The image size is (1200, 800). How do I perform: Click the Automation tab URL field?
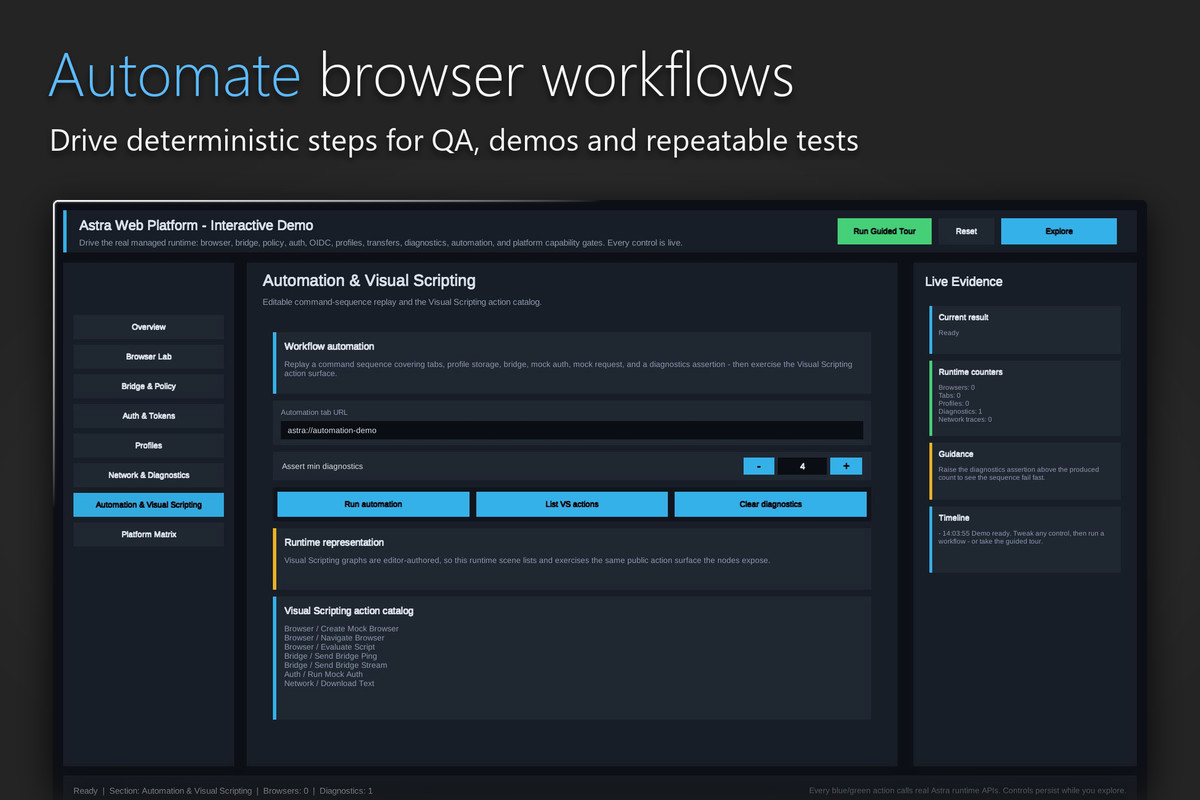click(572, 430)
